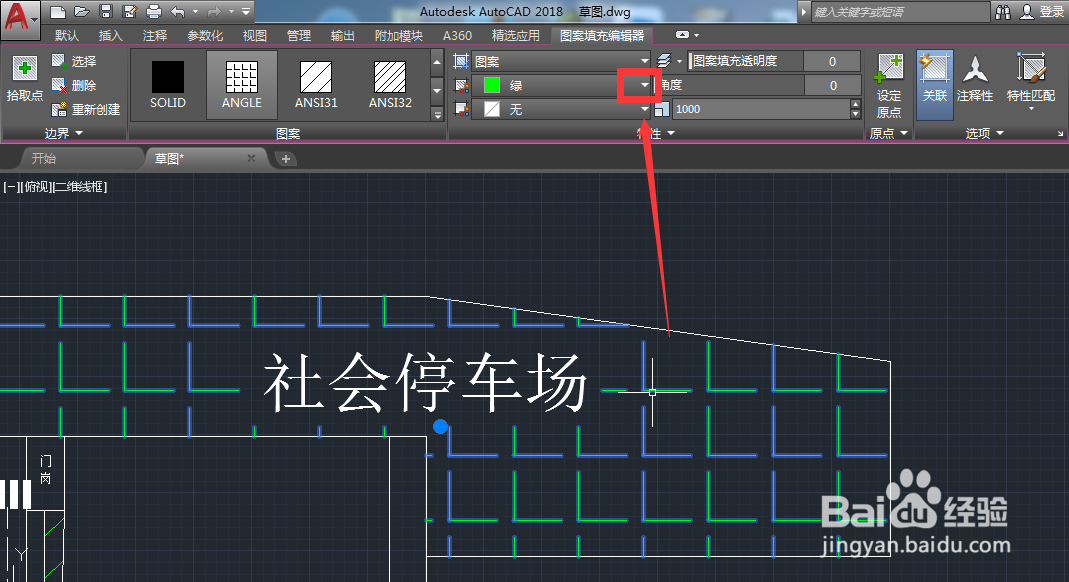Open the 输出 ribbon tab
Viewport: 1069px width, 582px height.
[x=342, y=35]
